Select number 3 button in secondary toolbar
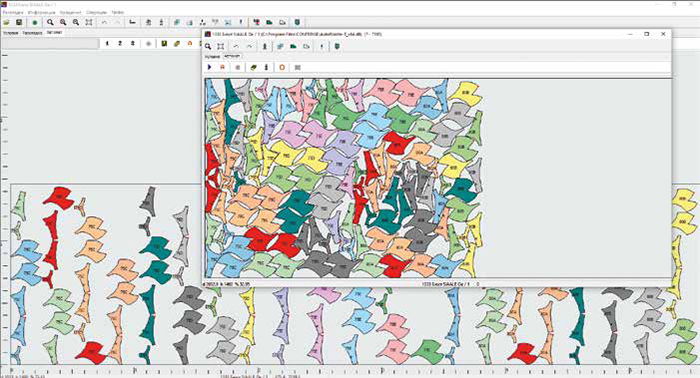Screen dimensions: 700x378 [133, 43]
